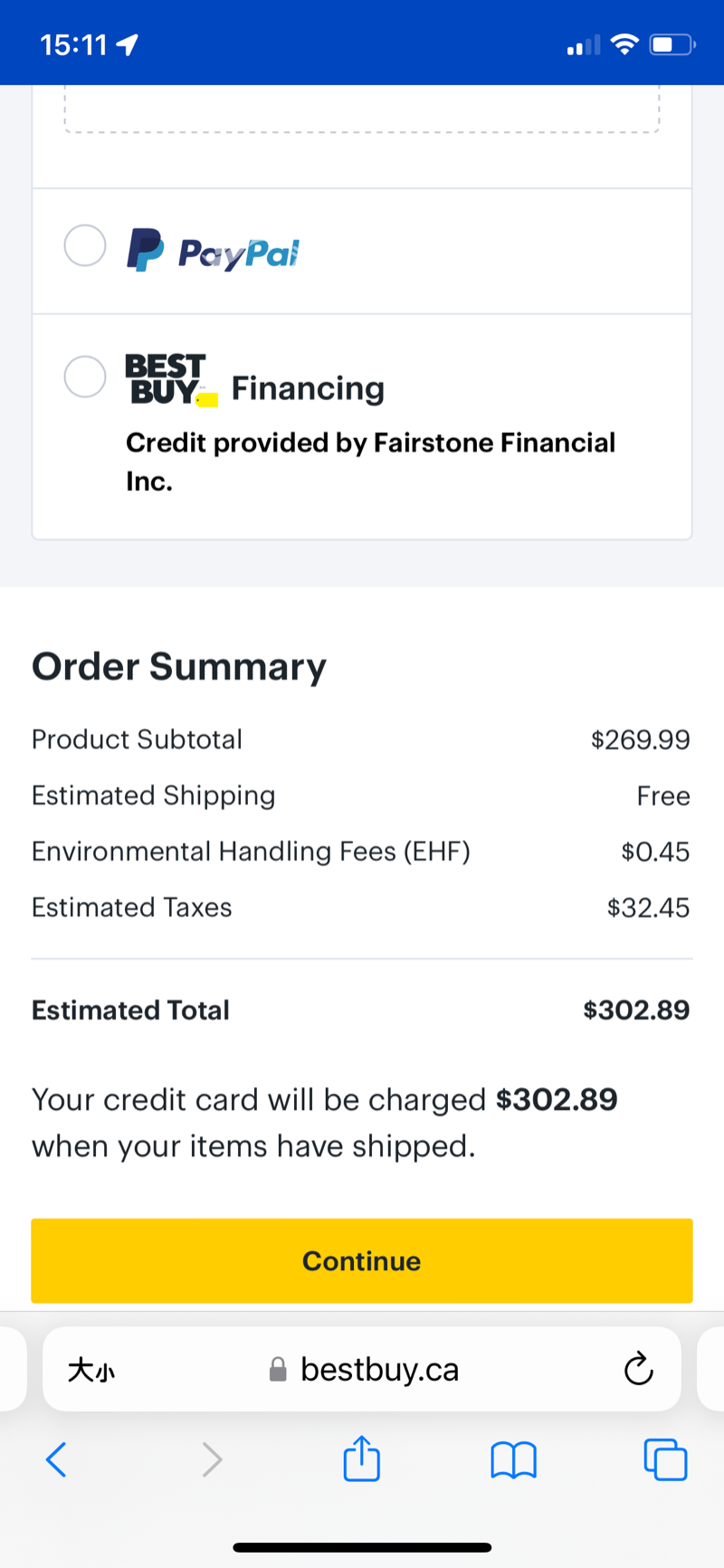Focus the bestbuy.ca address field
The image size is (724, 1568).
coord(380,1370)
